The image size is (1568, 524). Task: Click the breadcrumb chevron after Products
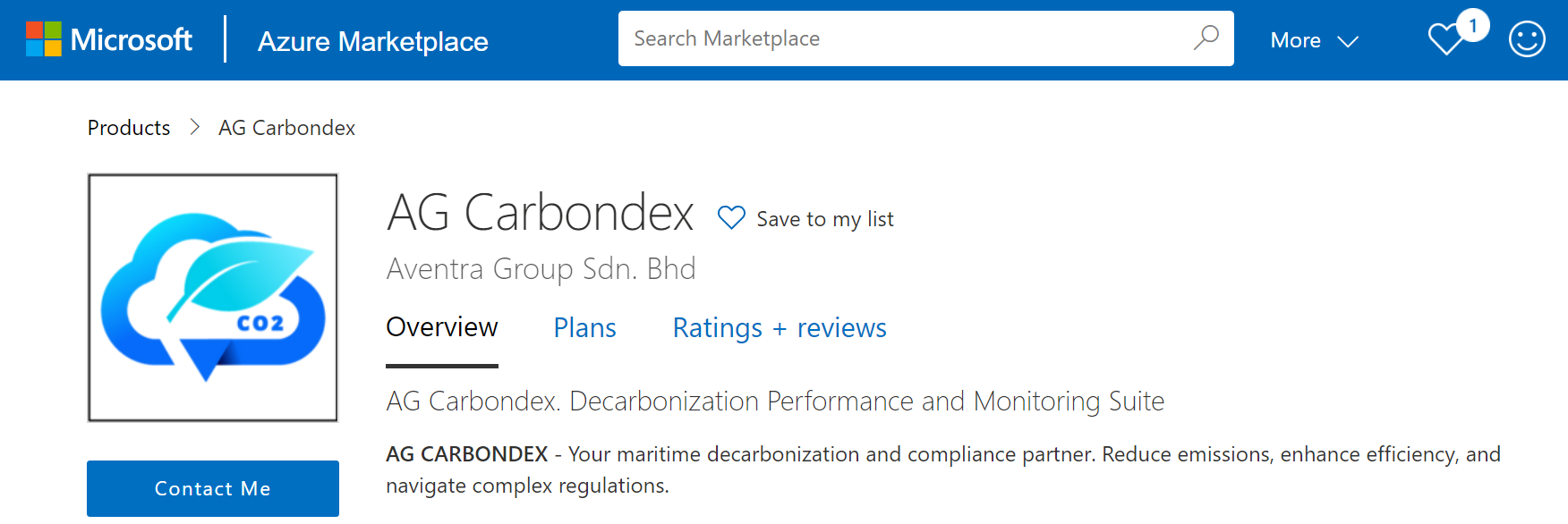(x=193, y=128)
